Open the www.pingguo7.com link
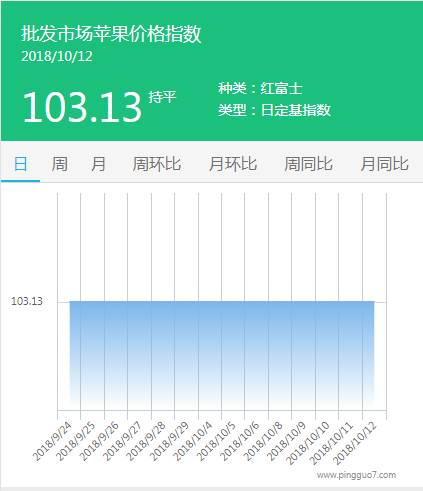423x491 pixels. pyautogui.click(x=356, y=475)
